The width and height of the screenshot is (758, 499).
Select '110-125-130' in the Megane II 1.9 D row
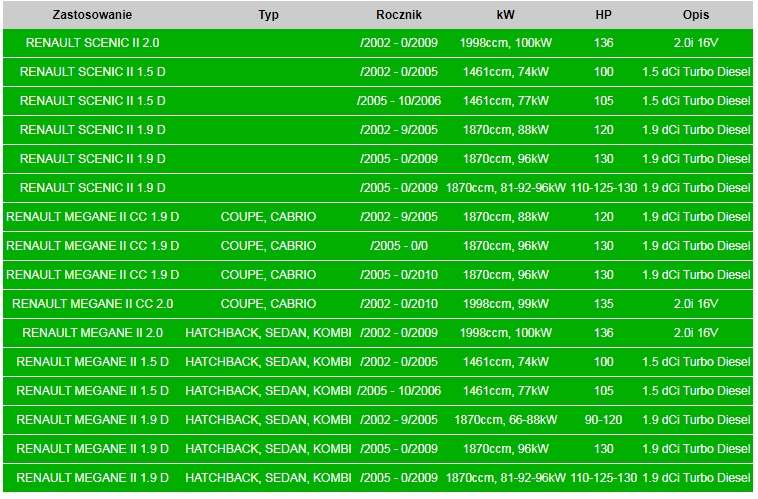click(x=603, y=478)
